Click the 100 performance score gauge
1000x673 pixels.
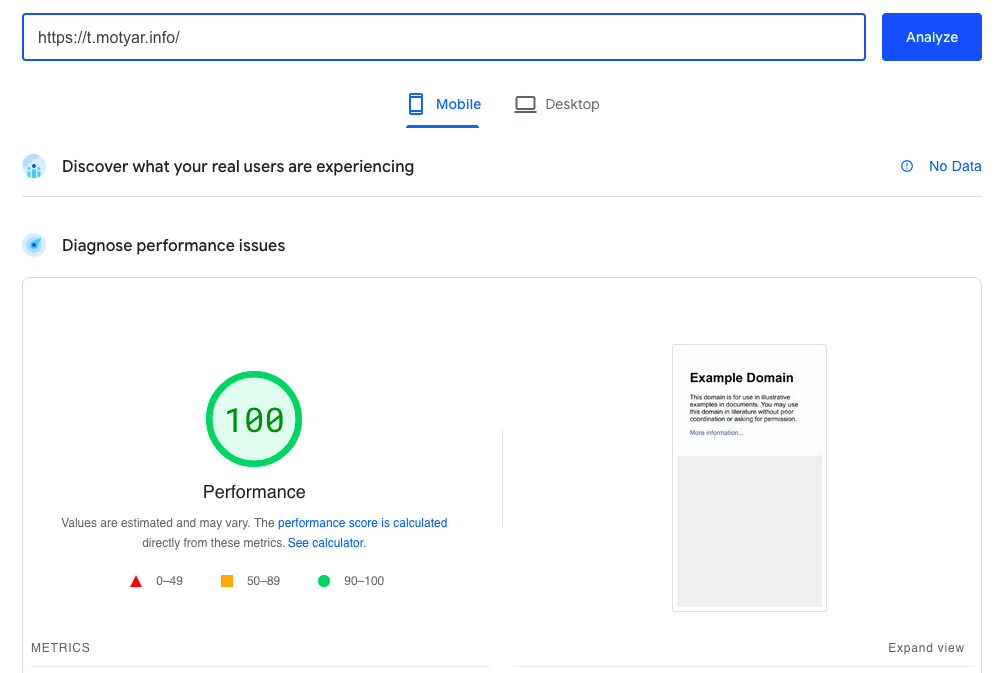pyautogui.click(x=254, y=419)
